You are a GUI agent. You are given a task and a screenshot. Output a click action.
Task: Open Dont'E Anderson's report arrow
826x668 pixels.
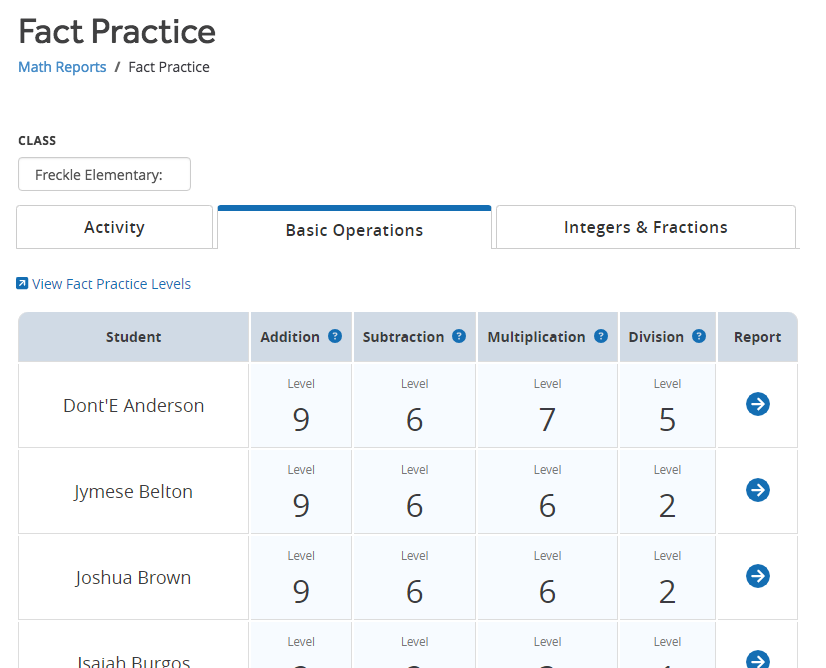tap(757, 404)
